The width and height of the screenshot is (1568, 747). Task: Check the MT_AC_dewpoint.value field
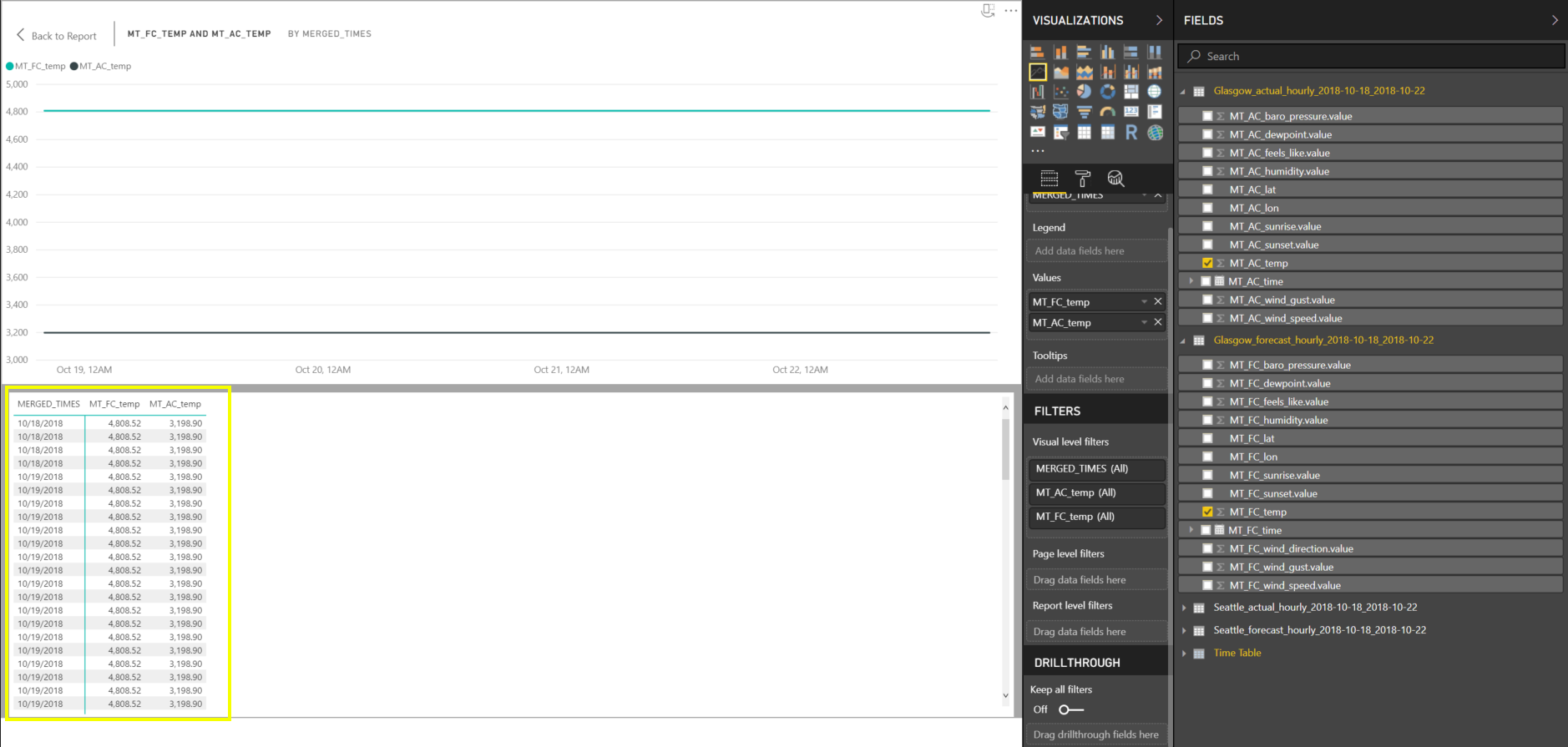click(x=1207, y=134)
